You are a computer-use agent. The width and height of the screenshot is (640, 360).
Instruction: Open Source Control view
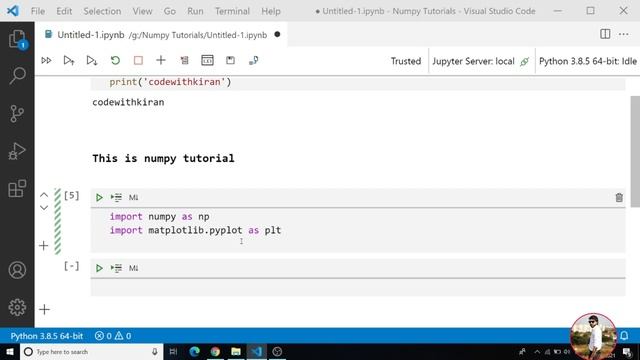[17, 113]
